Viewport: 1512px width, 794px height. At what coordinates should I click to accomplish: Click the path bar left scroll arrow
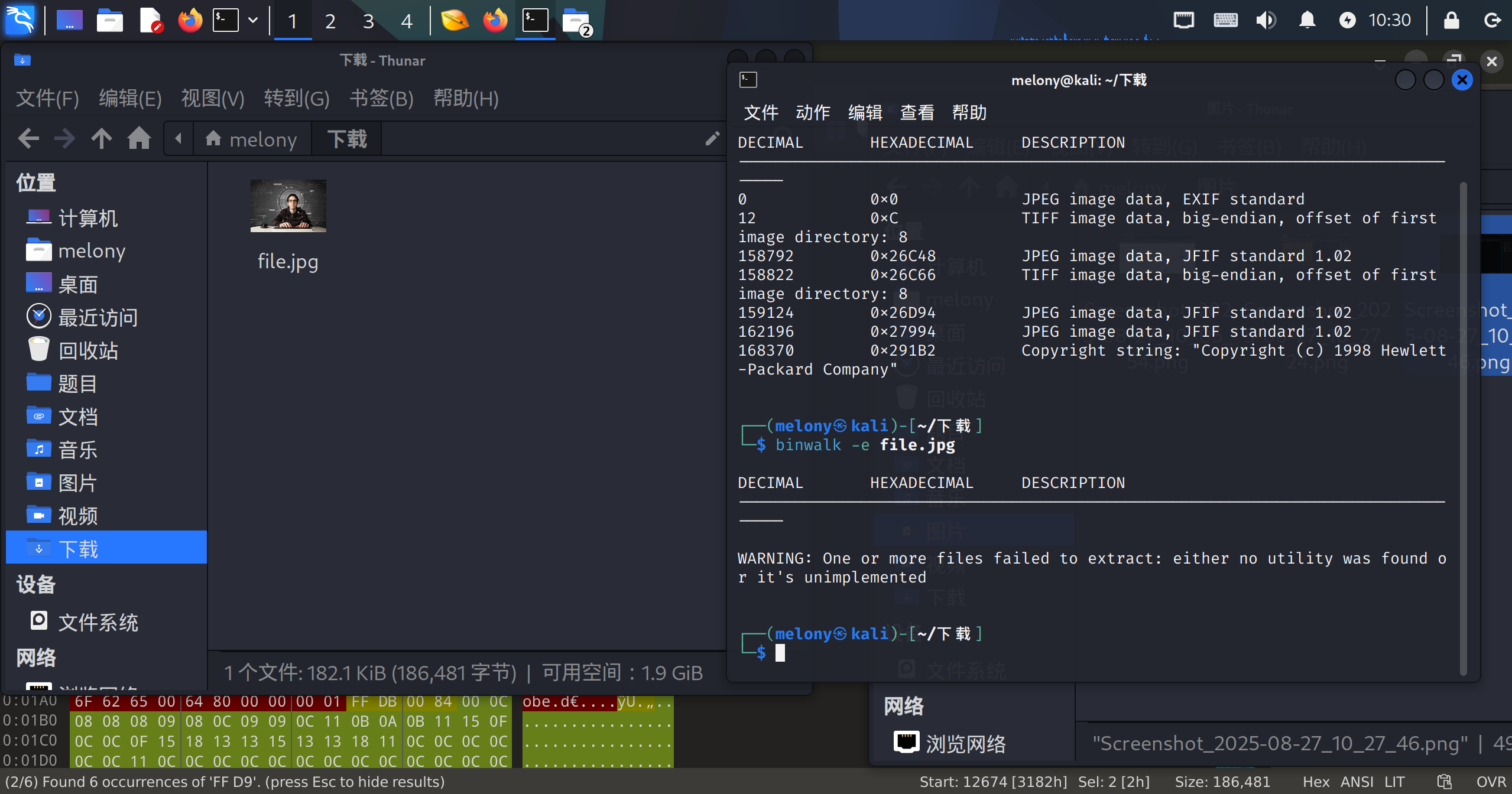(178, 139)
